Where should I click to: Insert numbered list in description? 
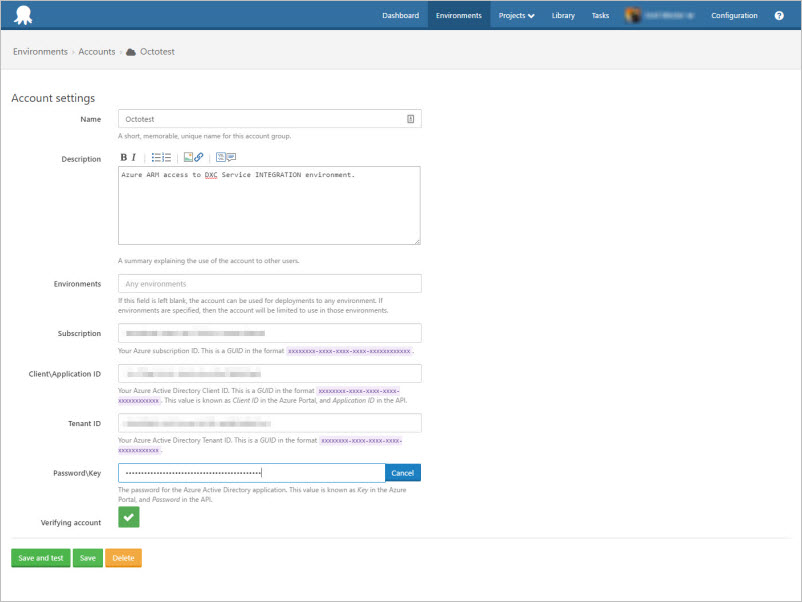click(x=167, y=157)
